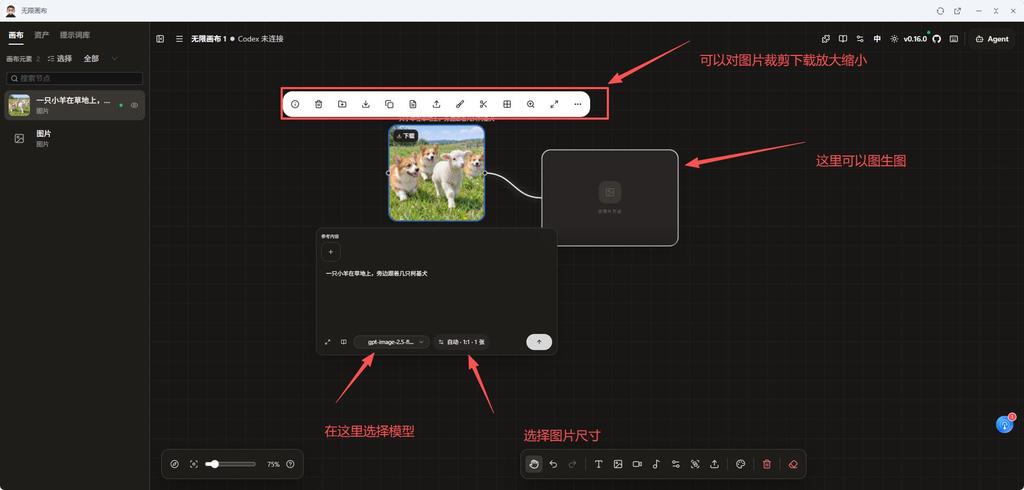Open the zoom help question mark
The width and height of the screenshot is (1024, 490).
click(x=291, y=464)
